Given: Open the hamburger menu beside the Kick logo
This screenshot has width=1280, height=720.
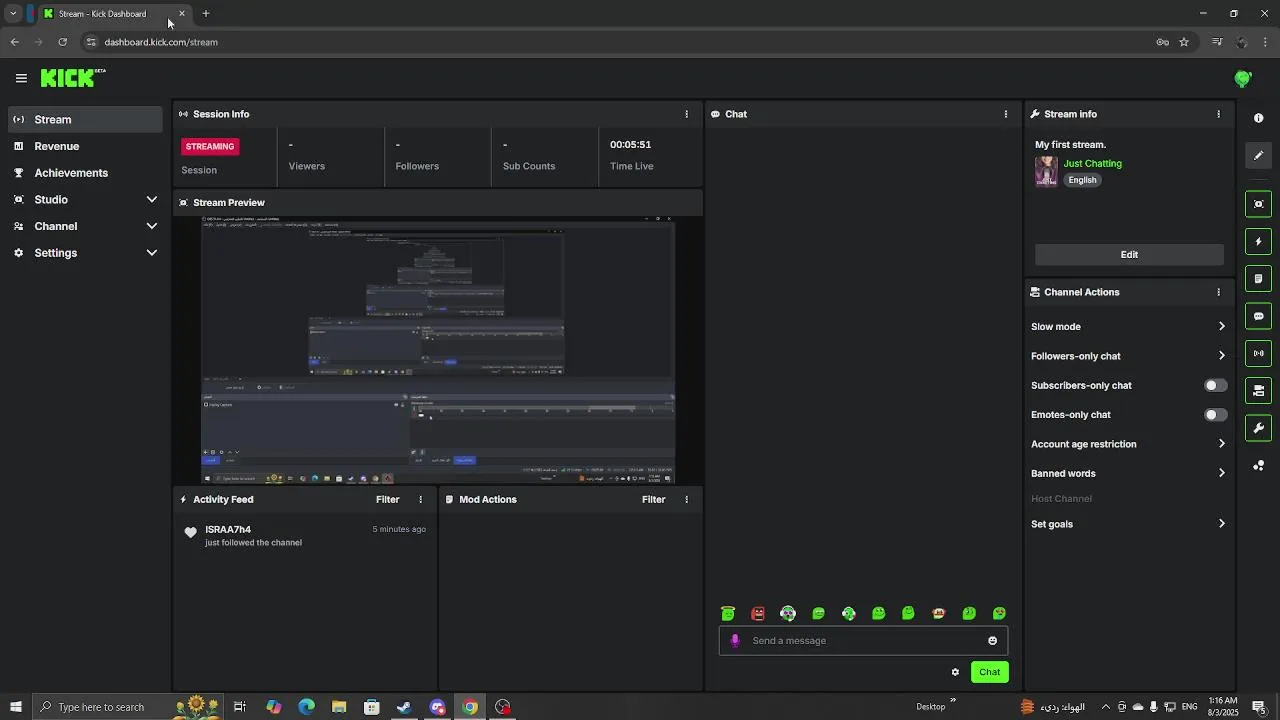Looking at the screenshot, I should [21, 78].
